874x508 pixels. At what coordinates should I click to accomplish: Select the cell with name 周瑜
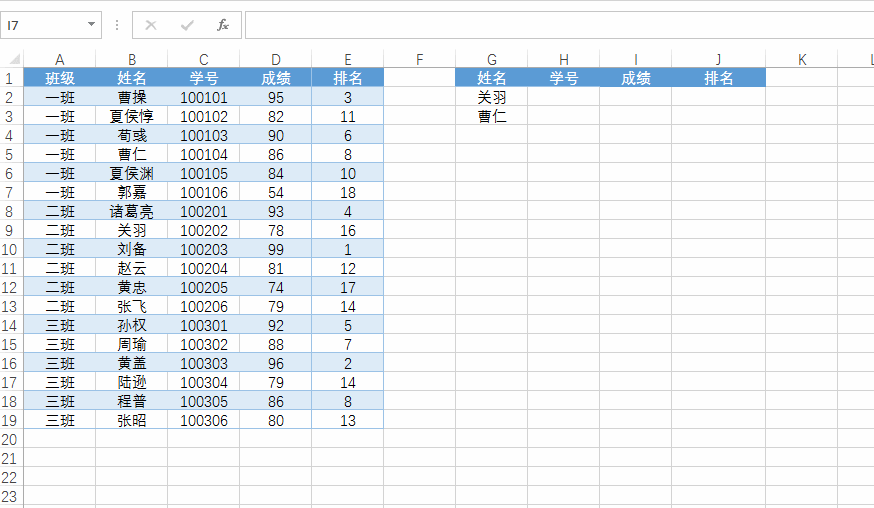(132, 344)
